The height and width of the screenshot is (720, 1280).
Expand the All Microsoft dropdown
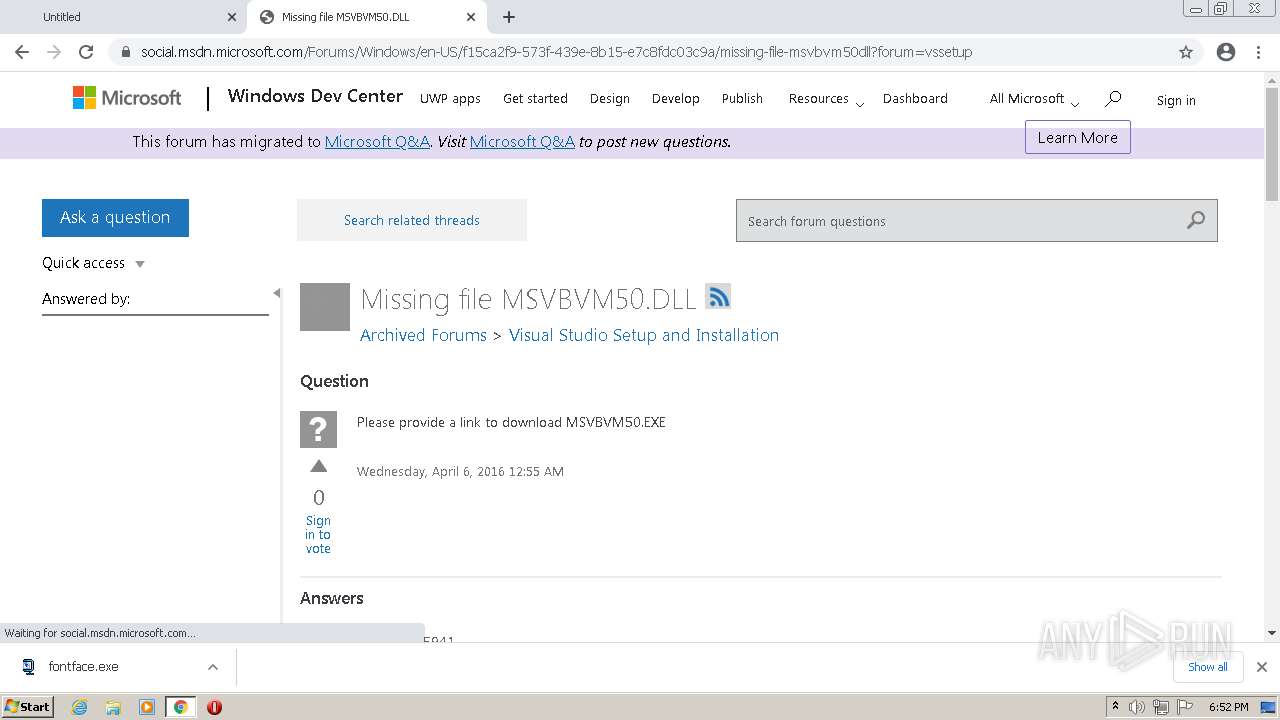[x=1034, y=99]
